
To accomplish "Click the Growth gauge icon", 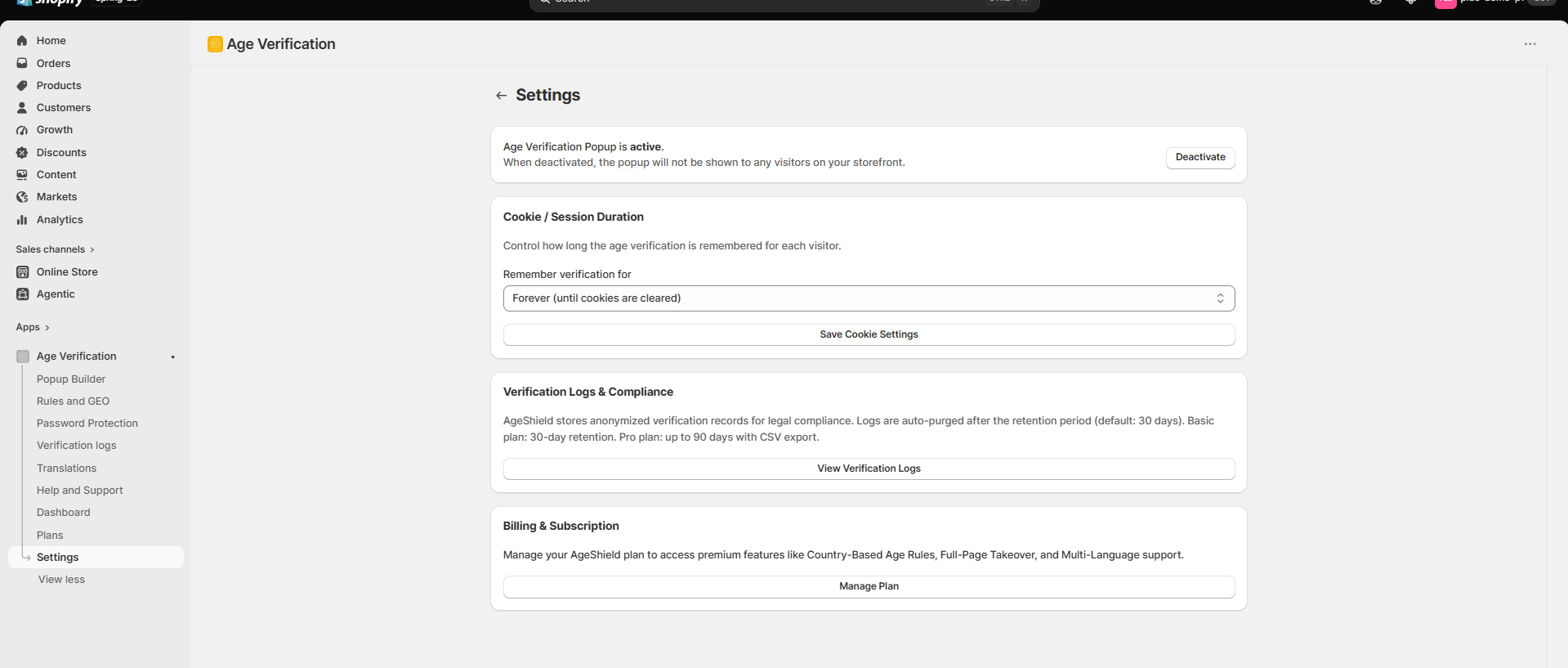I will point(22,130).
